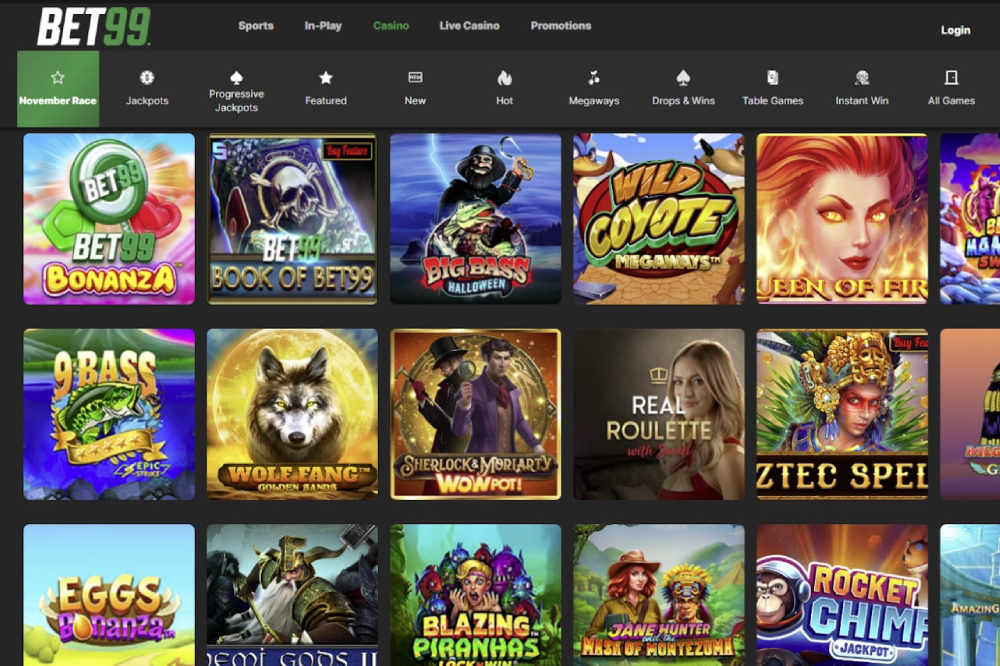Launch the Book of BET99 game
Image resolution: width=1000 pixels, height=666 pixels.
292,219
